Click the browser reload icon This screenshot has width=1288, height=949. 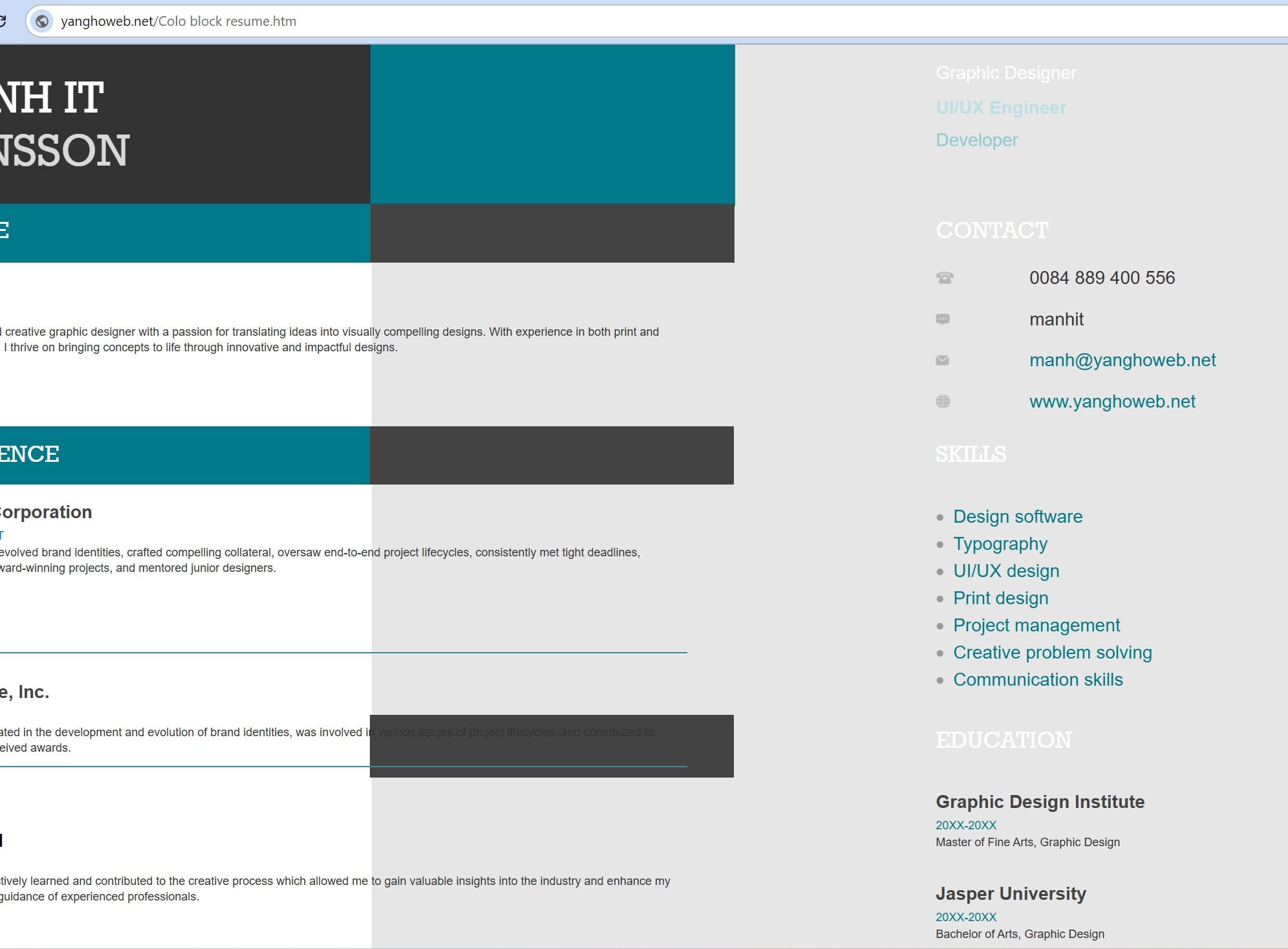coord(3,21)
